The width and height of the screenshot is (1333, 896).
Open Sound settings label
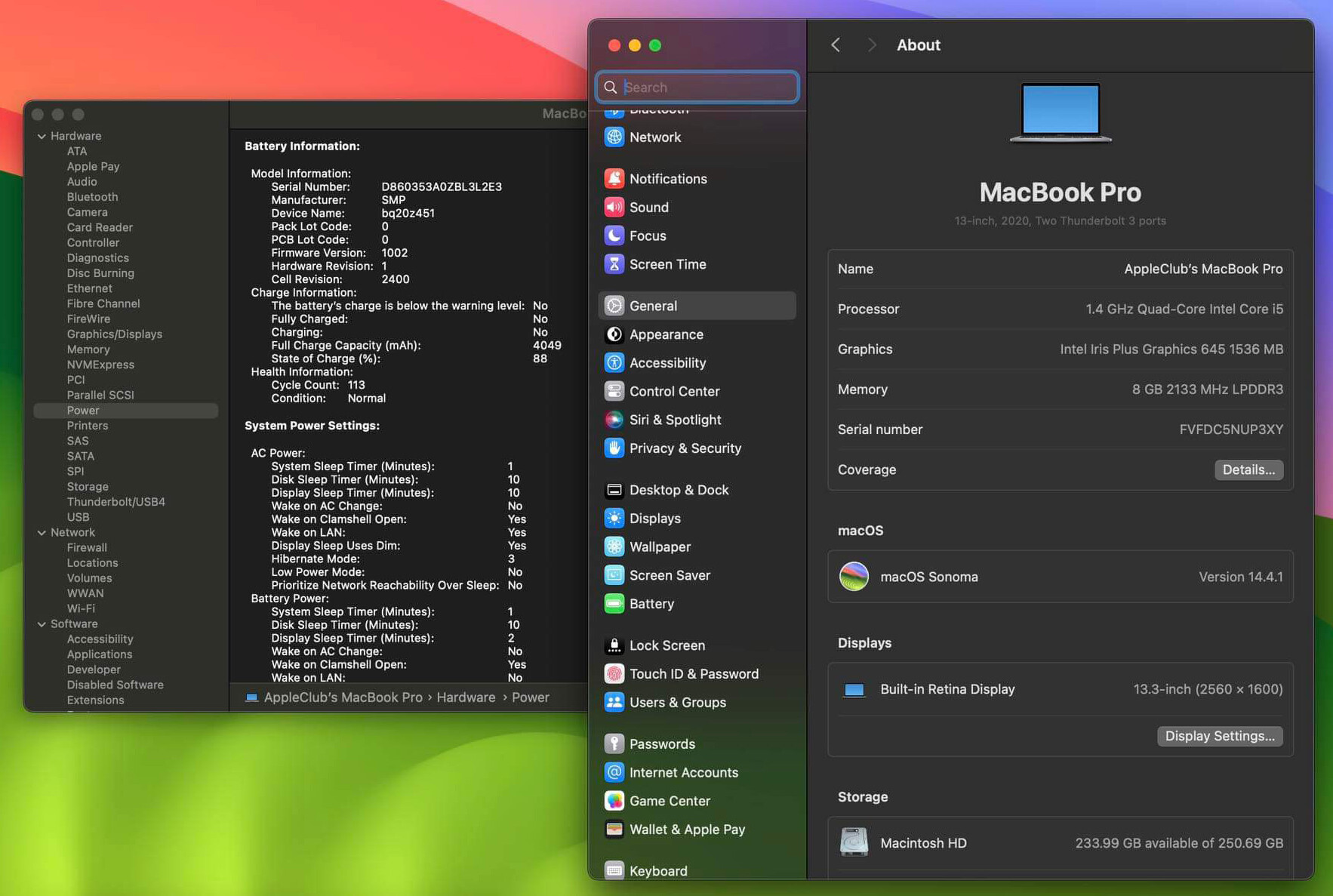[649, 208]
